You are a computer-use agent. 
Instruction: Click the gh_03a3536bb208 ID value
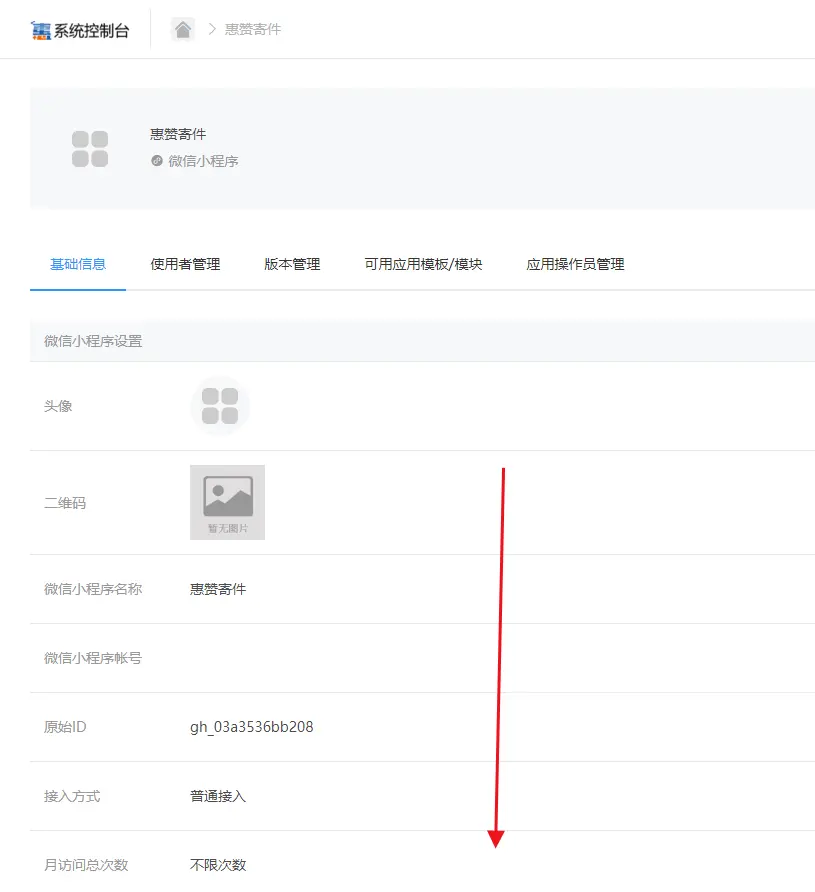point(251,727)
